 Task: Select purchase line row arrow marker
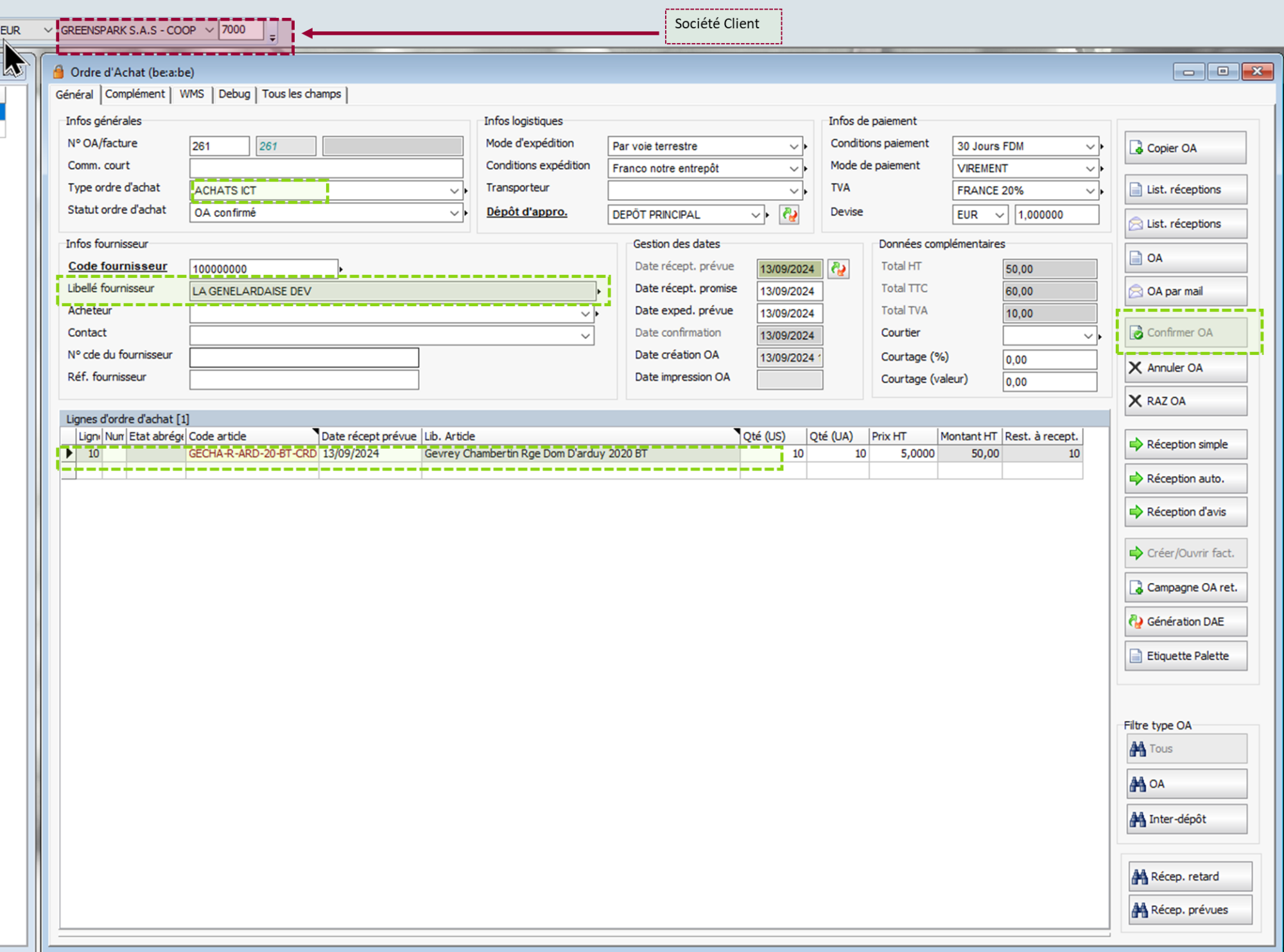coord(69,453)
